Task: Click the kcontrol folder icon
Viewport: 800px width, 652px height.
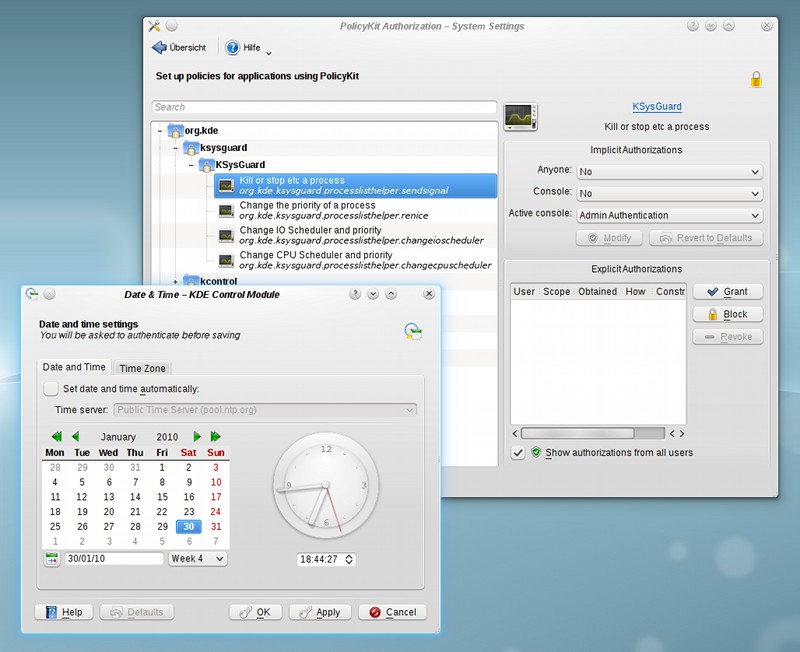Action: point(190,281)
